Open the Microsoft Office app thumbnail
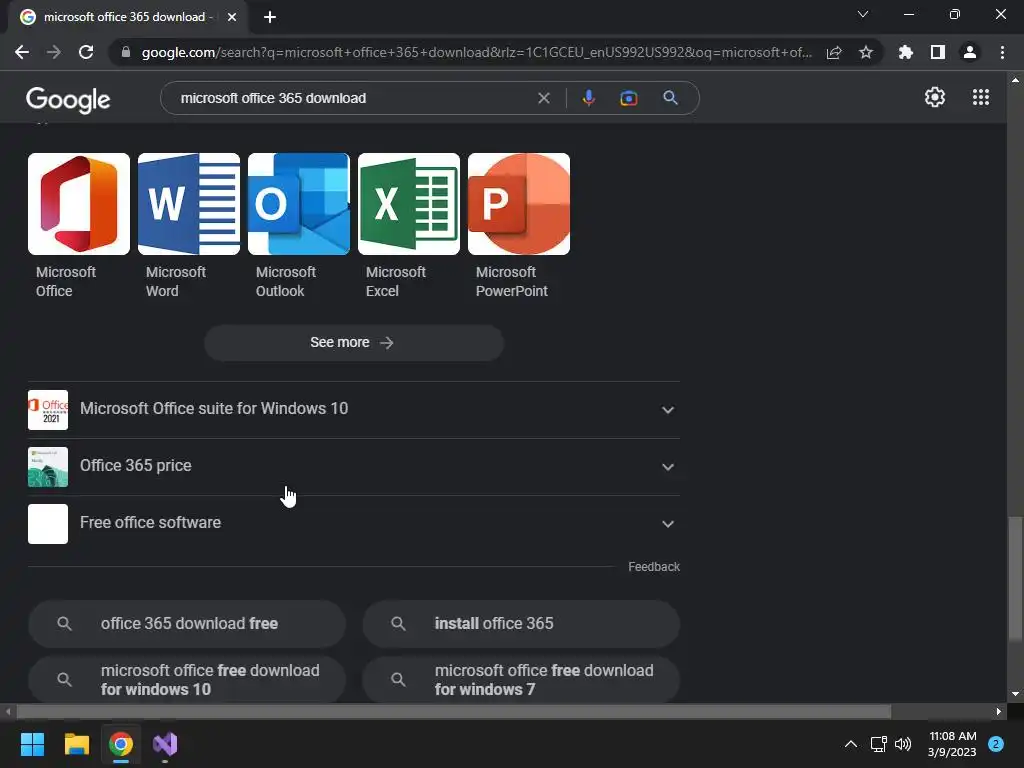This screenshot has width=1024, height=768. [x=79, y=204]
